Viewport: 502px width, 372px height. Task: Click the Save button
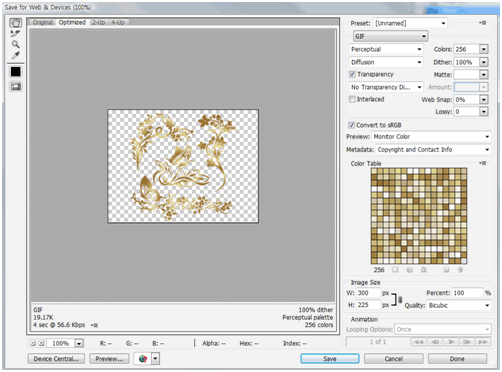click(x=330, y=359)
